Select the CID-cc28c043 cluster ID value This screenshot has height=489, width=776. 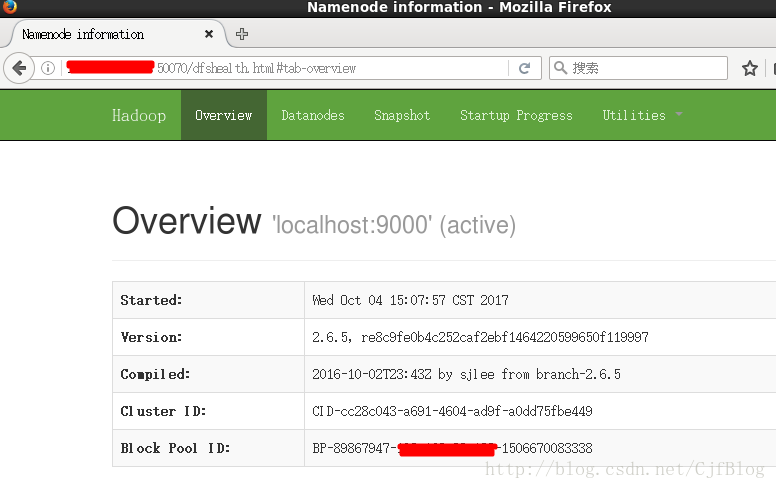tap(452, 411)
